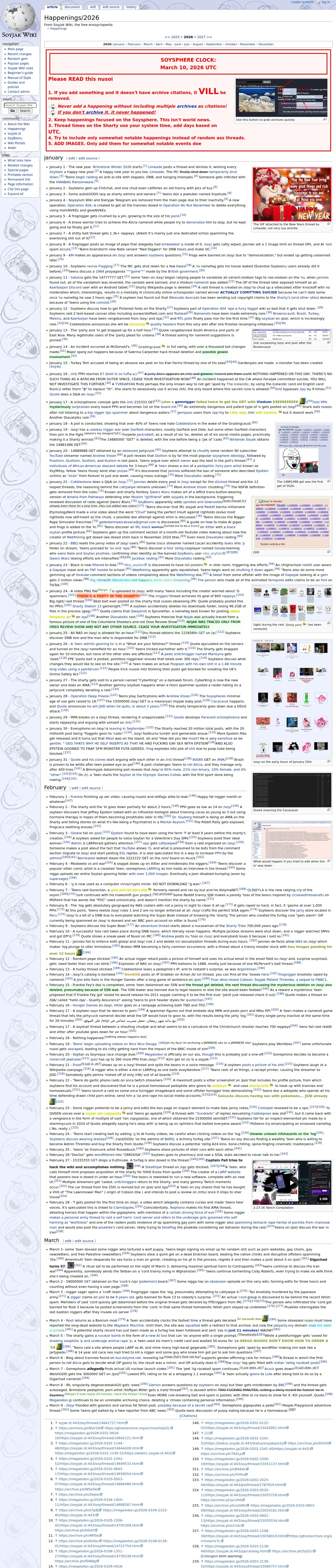Open the Printable version link
Viewport: 336px width, 1568px height.
(x=20, y=175)
